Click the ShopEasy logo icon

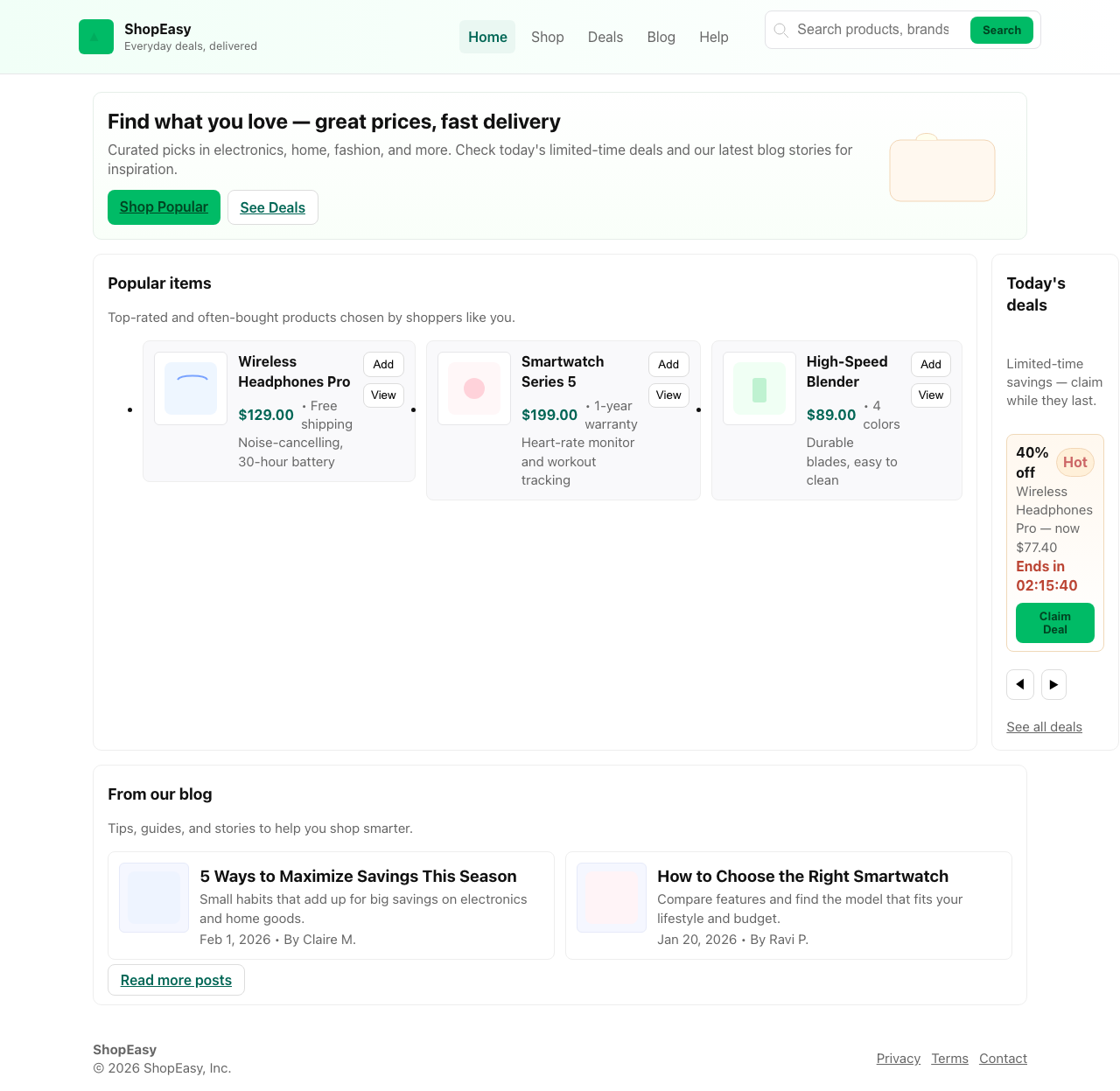[96, 37]
